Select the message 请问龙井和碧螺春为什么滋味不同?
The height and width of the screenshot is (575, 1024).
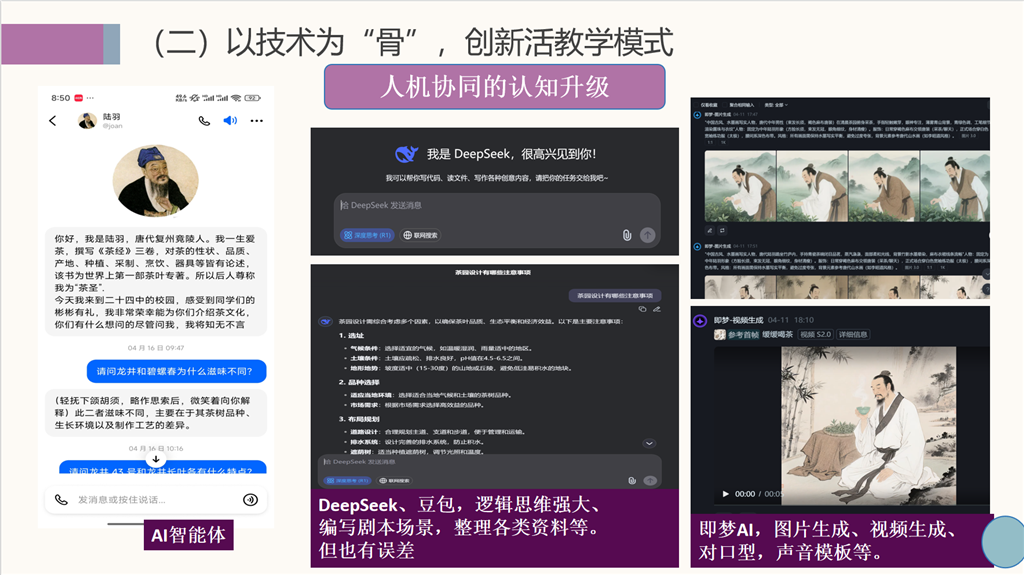(176, 371)
